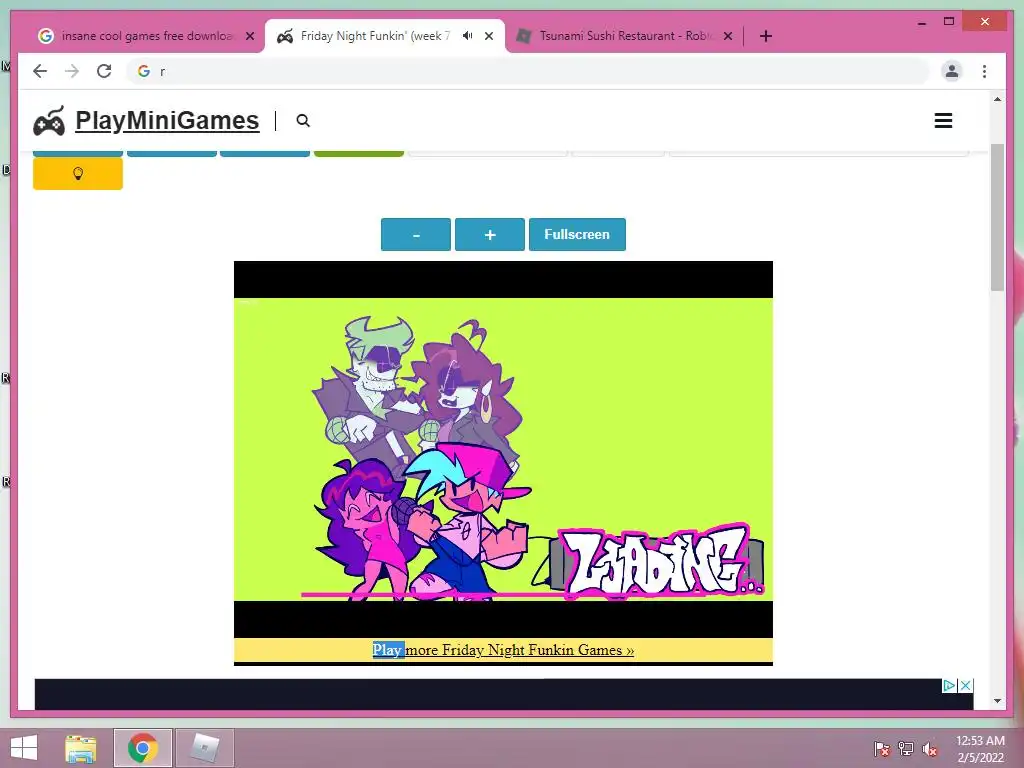The image size is (1024, 768).
Task: Click the network tray icon
Action: pyautogui.click(x=906, y=748)
